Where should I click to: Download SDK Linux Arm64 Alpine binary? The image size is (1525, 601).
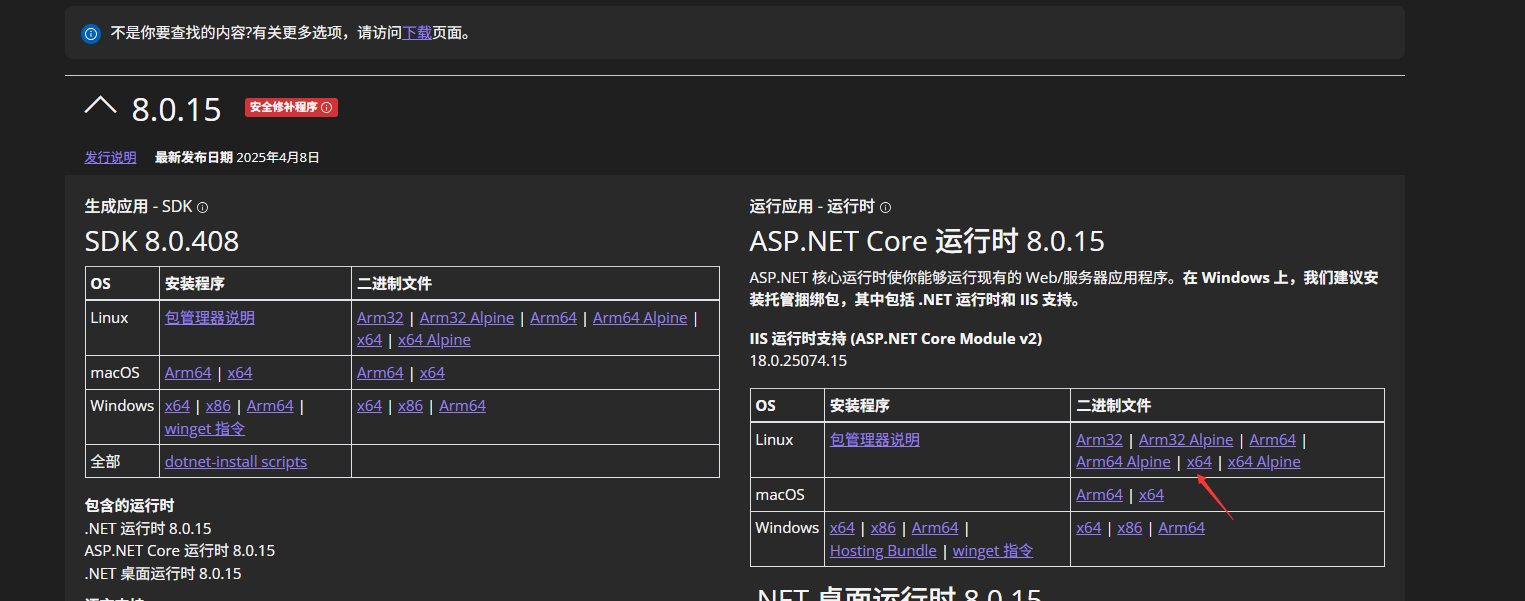(640, 317)
